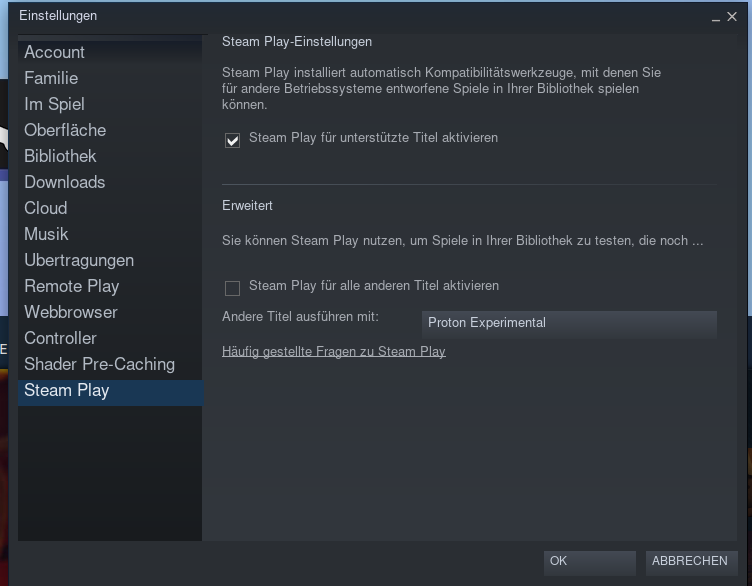Uncheck Steam Play für unterstützte Titel
The height and width of the screenshot is (586, 752).
coord(233,140)
